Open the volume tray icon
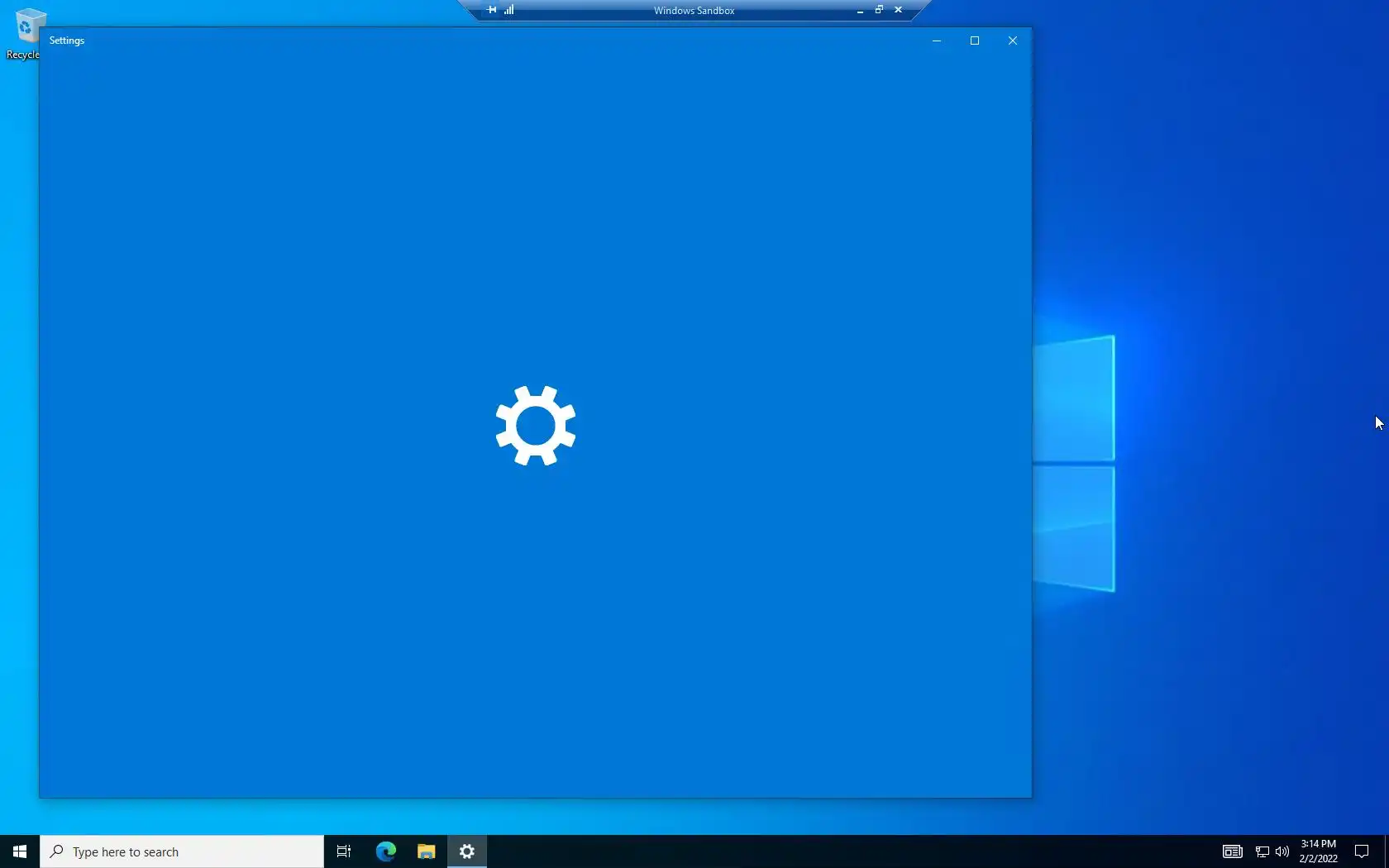Screen dimensions: 1389x868 [x=1282, y=851]
